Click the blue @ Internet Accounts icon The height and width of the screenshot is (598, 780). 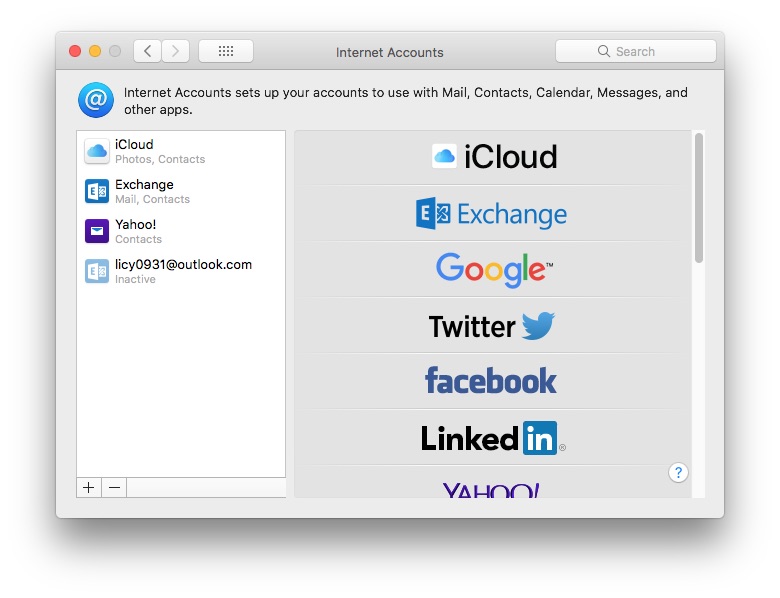coord(96,100)
